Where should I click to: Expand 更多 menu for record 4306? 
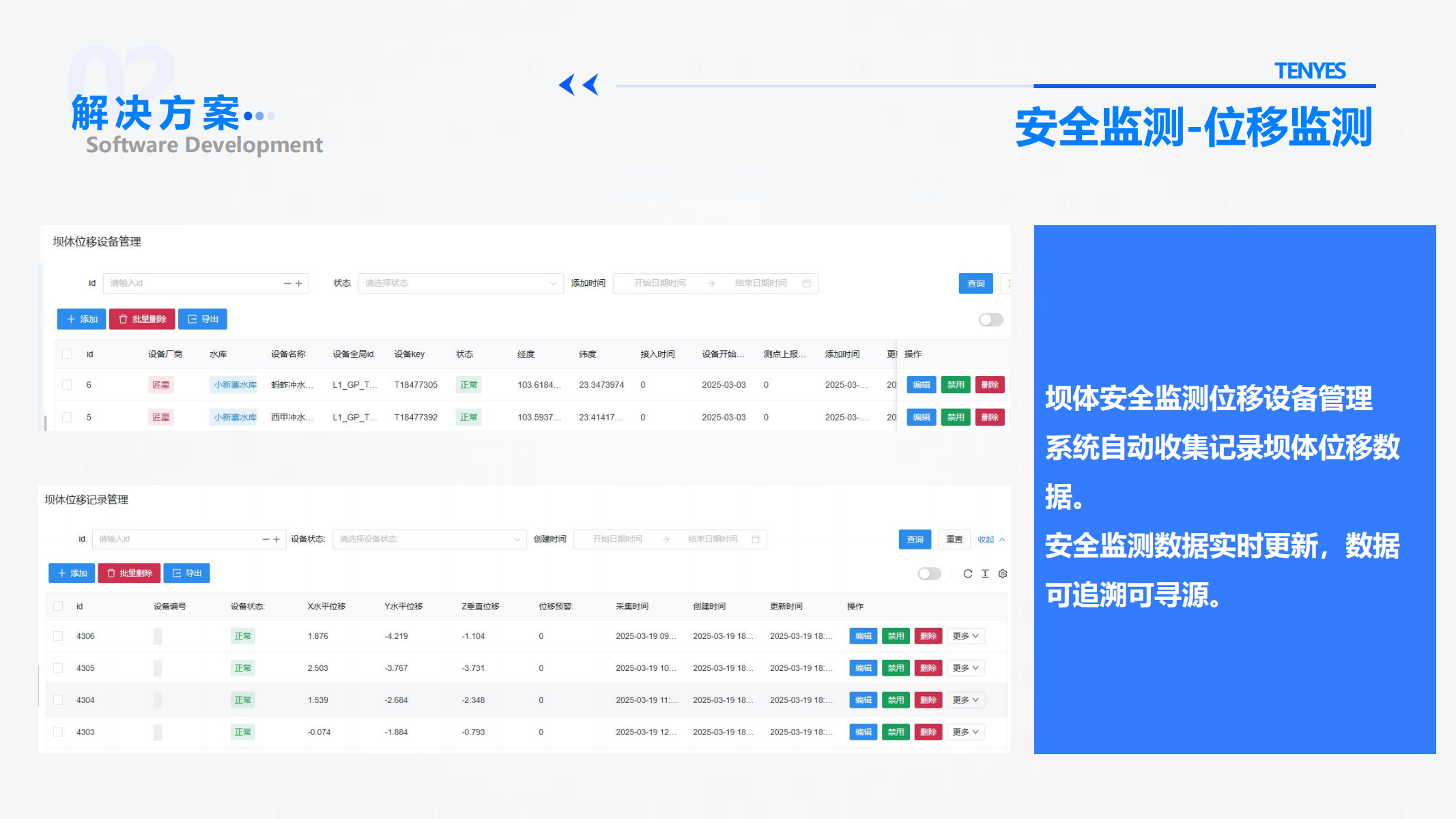965,636
